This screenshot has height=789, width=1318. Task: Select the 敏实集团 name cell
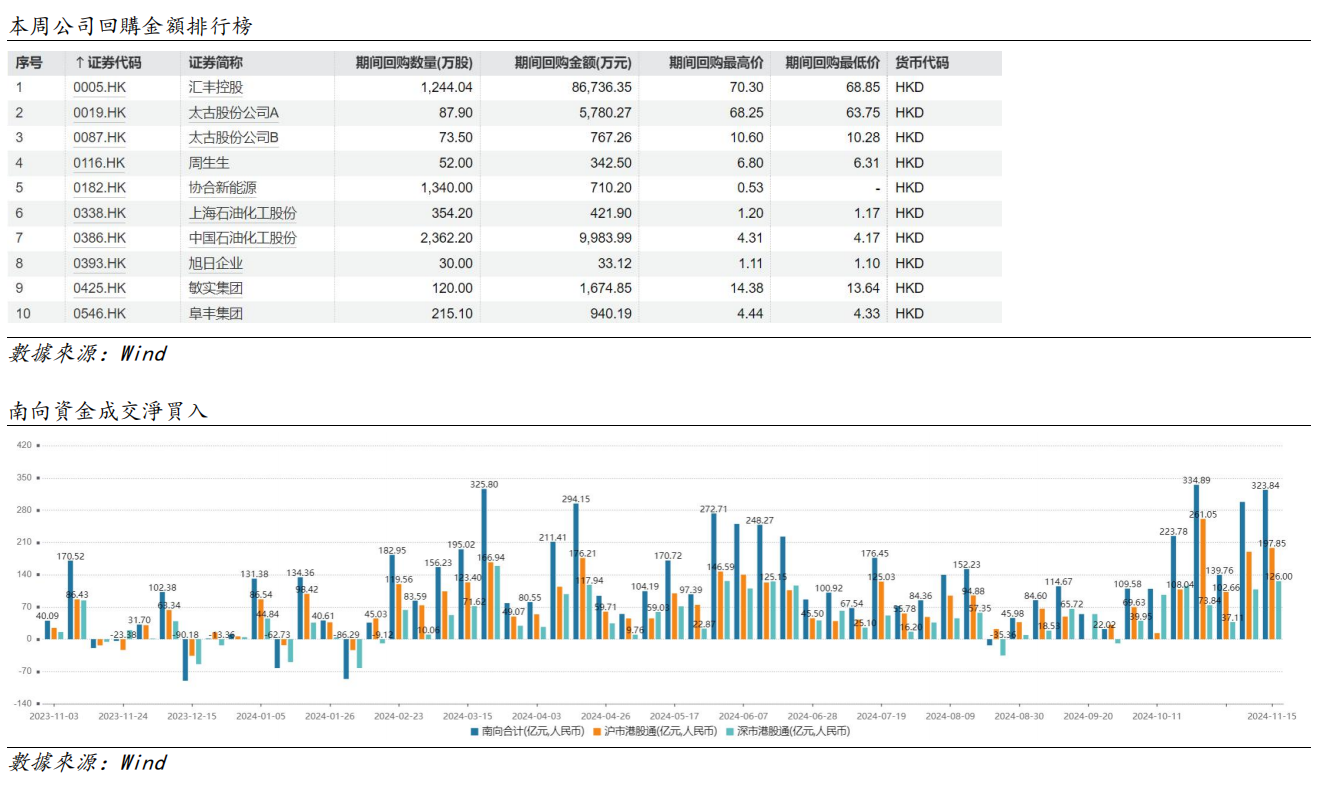click(216, 289)
